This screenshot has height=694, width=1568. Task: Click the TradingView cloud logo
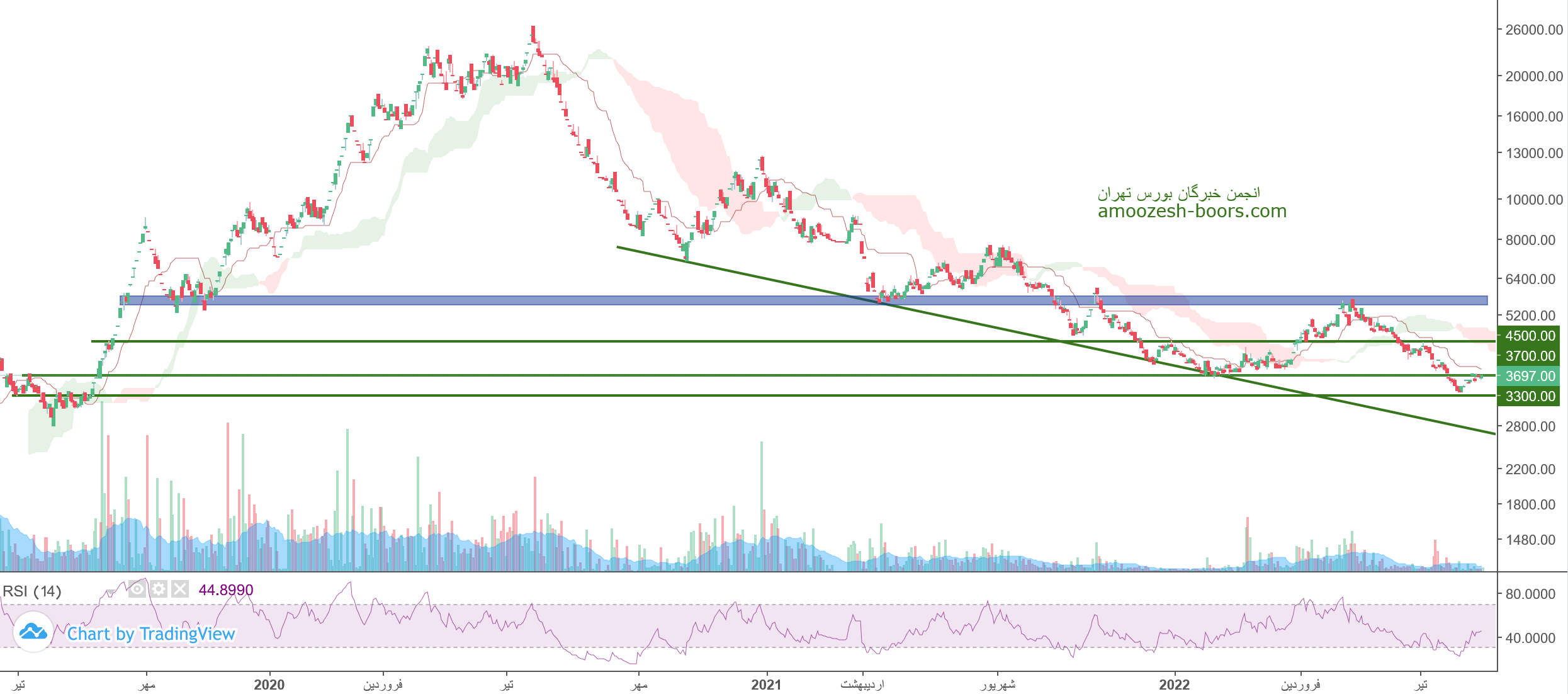pyautogui.click(x=33, y=631)
